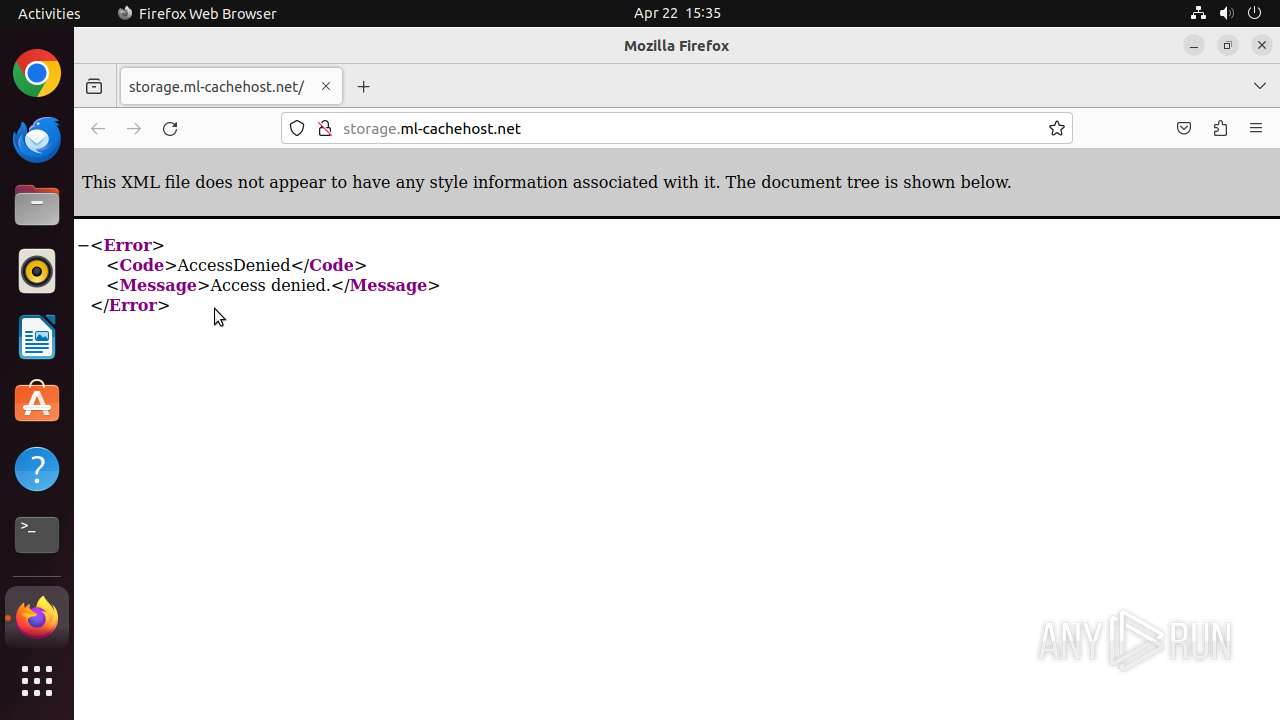This screenshot has width=1280, height=720.
Task: Select the XML style information notice
Action: point(547,182)
